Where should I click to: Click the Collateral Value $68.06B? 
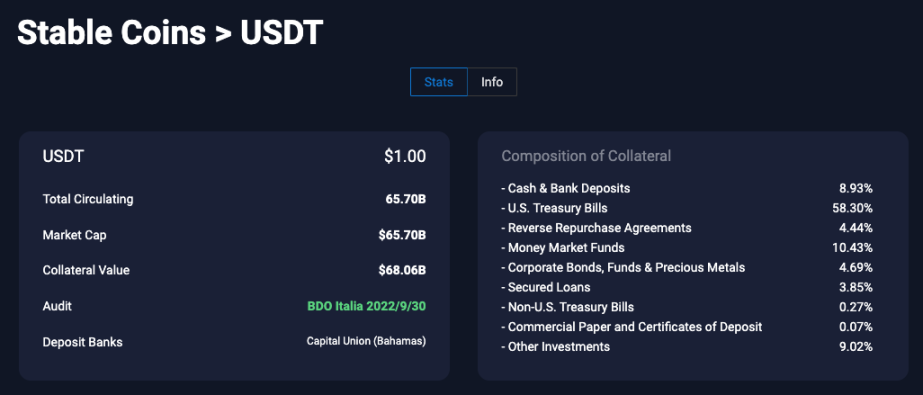[x=402, y=270]
